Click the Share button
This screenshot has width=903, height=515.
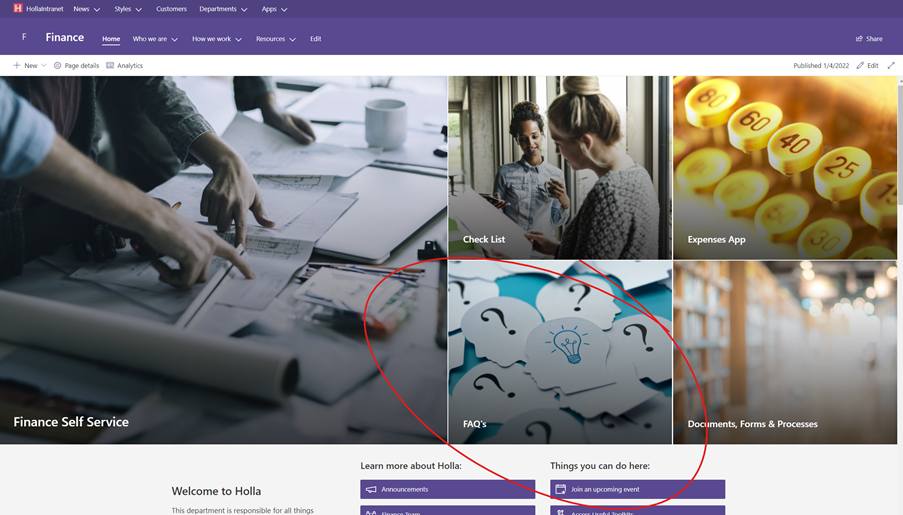pos(869,39)
